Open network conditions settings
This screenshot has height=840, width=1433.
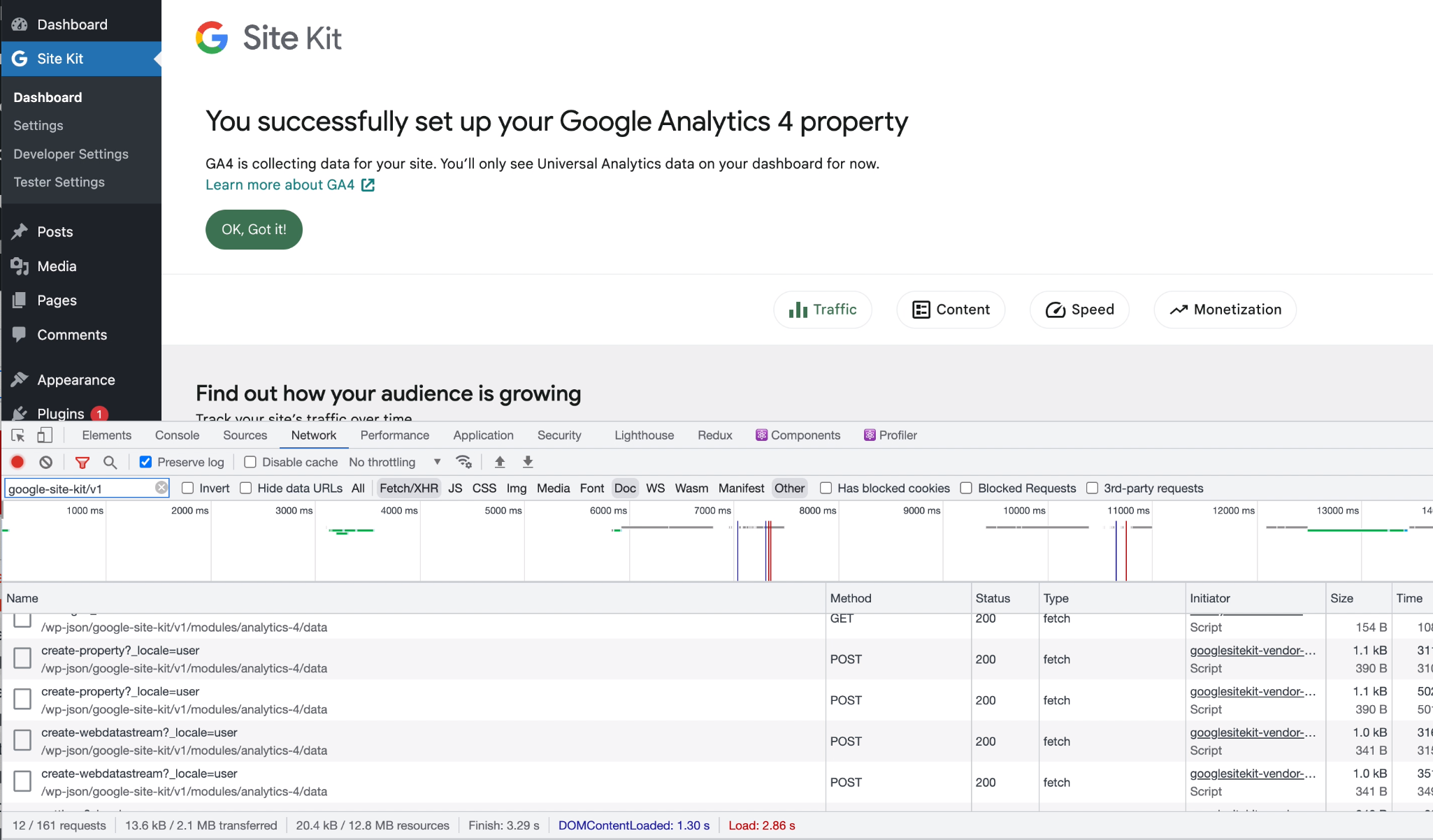click(464, 462)
